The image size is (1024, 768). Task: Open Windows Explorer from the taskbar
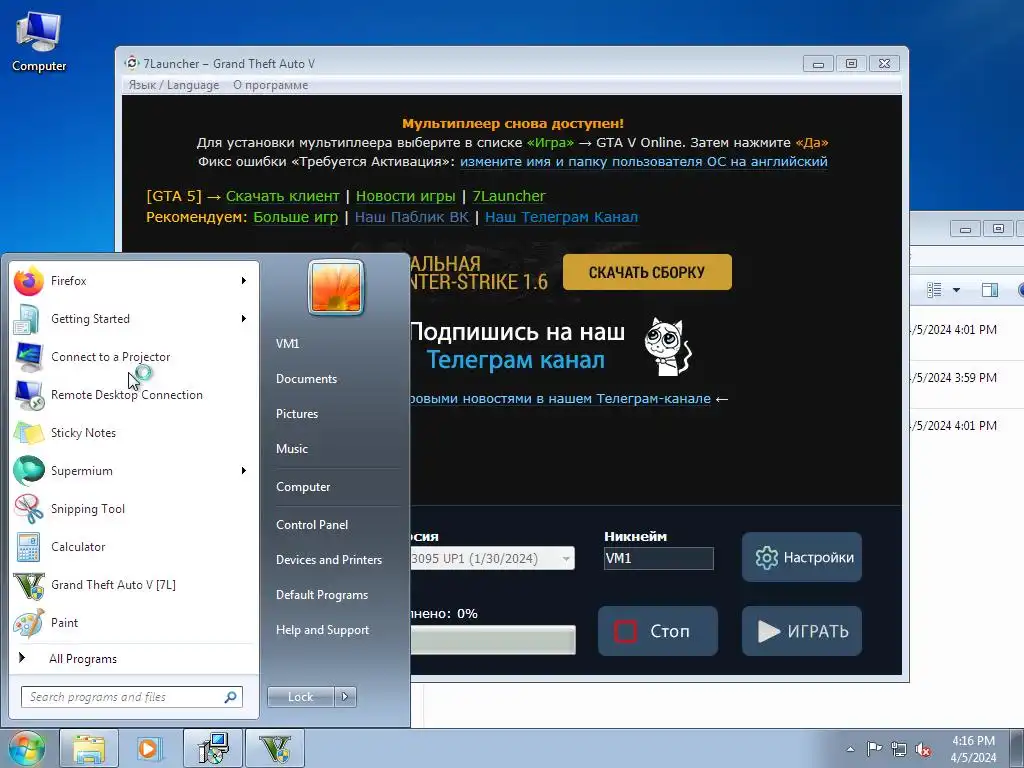click(89, 748)
